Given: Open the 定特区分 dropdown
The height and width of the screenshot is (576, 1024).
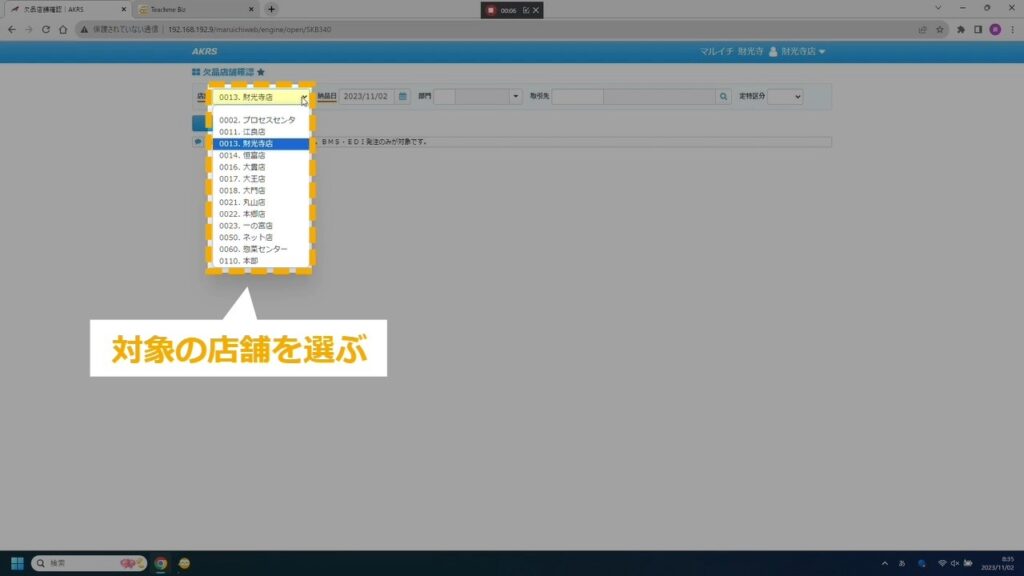Looking at the screenshot, I should 798,97.
